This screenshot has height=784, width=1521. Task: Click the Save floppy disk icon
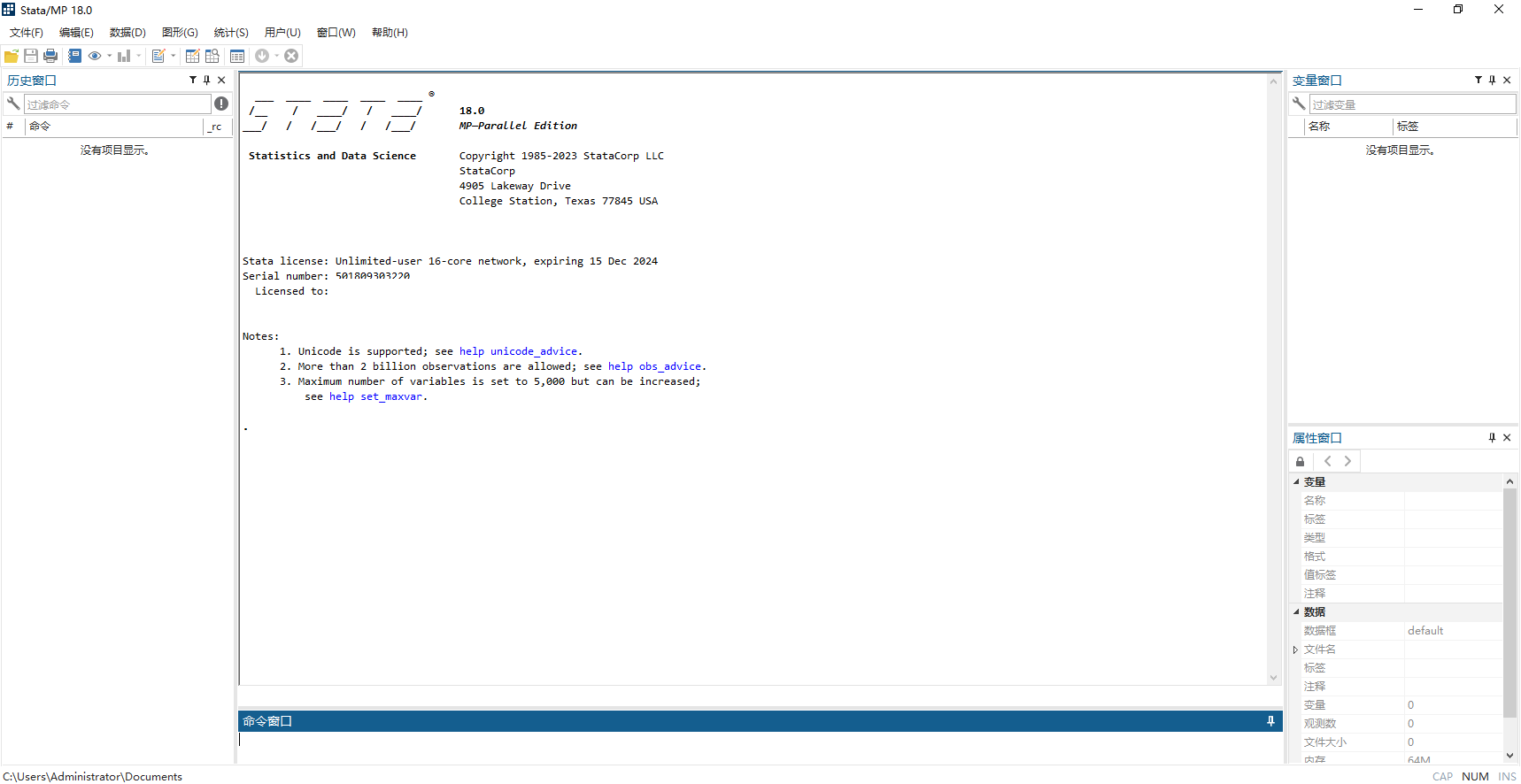click(x=31, y=56)
